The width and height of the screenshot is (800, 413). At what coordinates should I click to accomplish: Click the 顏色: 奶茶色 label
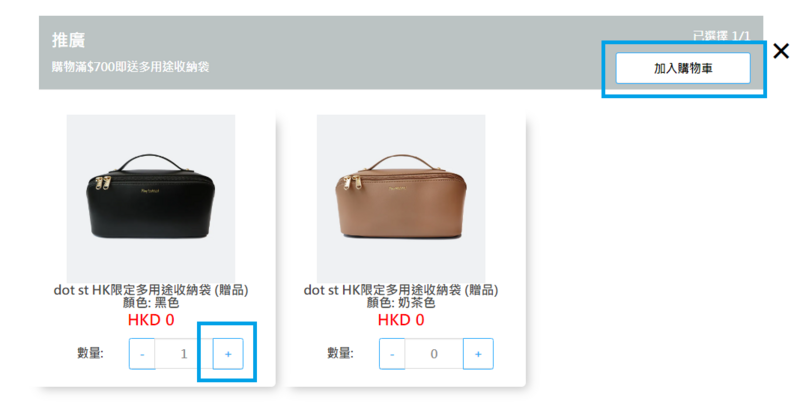click(401, 303)
